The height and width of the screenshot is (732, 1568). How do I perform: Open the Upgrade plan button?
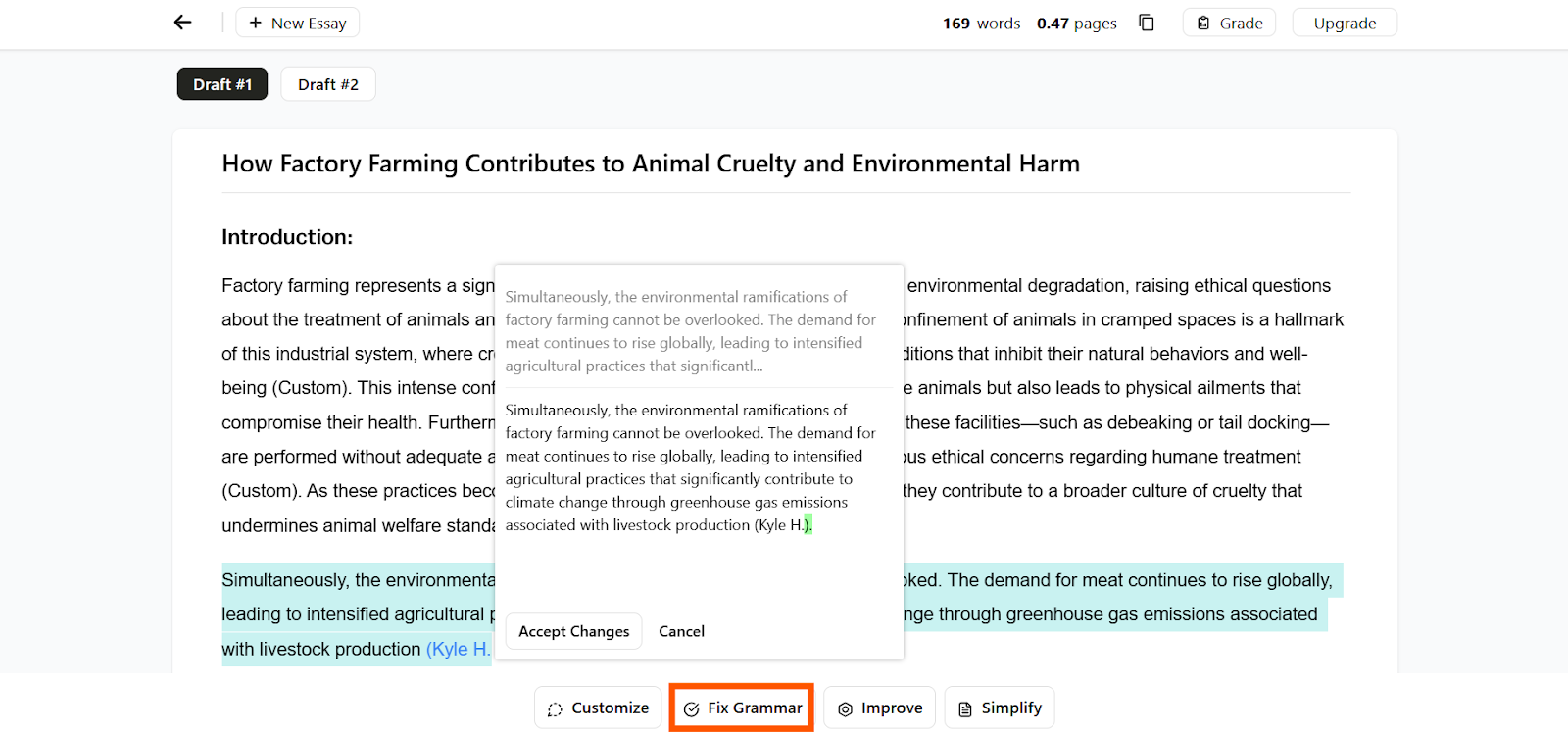point(1345,23)
